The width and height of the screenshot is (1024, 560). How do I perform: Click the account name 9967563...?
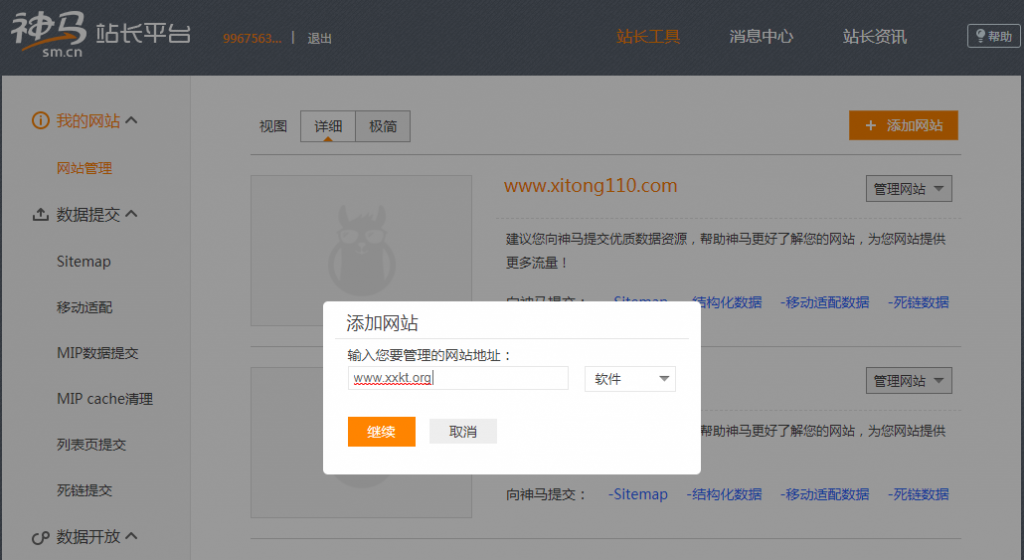click(x=252, y=39)
